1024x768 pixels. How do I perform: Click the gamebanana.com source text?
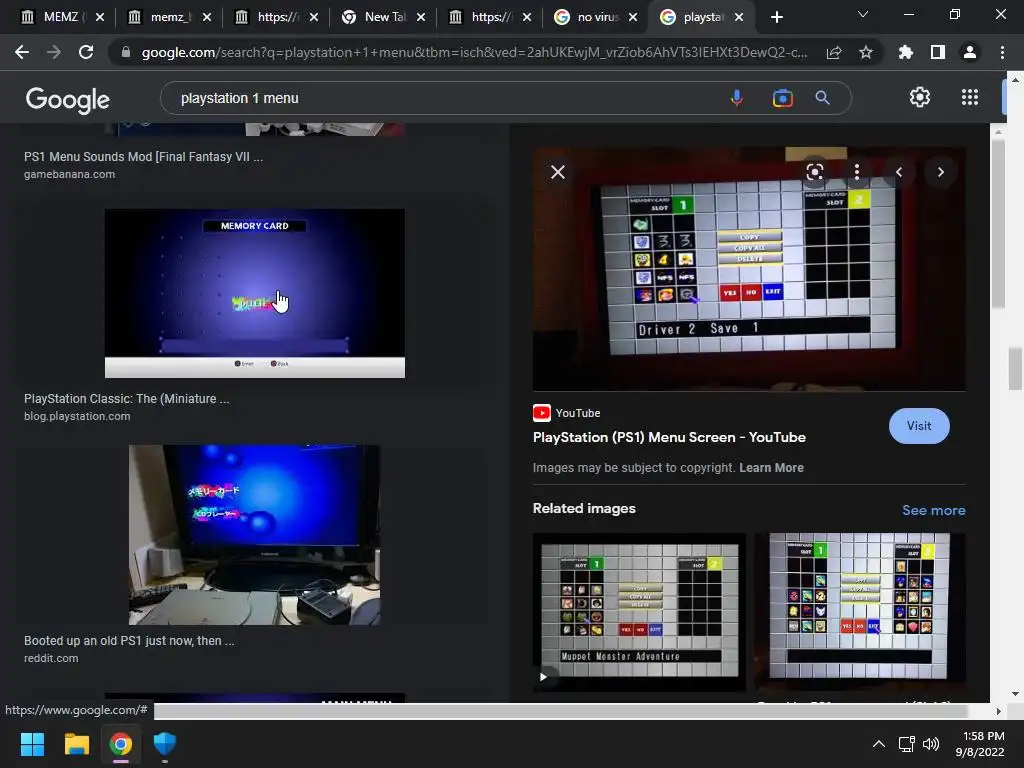point(69,174)
